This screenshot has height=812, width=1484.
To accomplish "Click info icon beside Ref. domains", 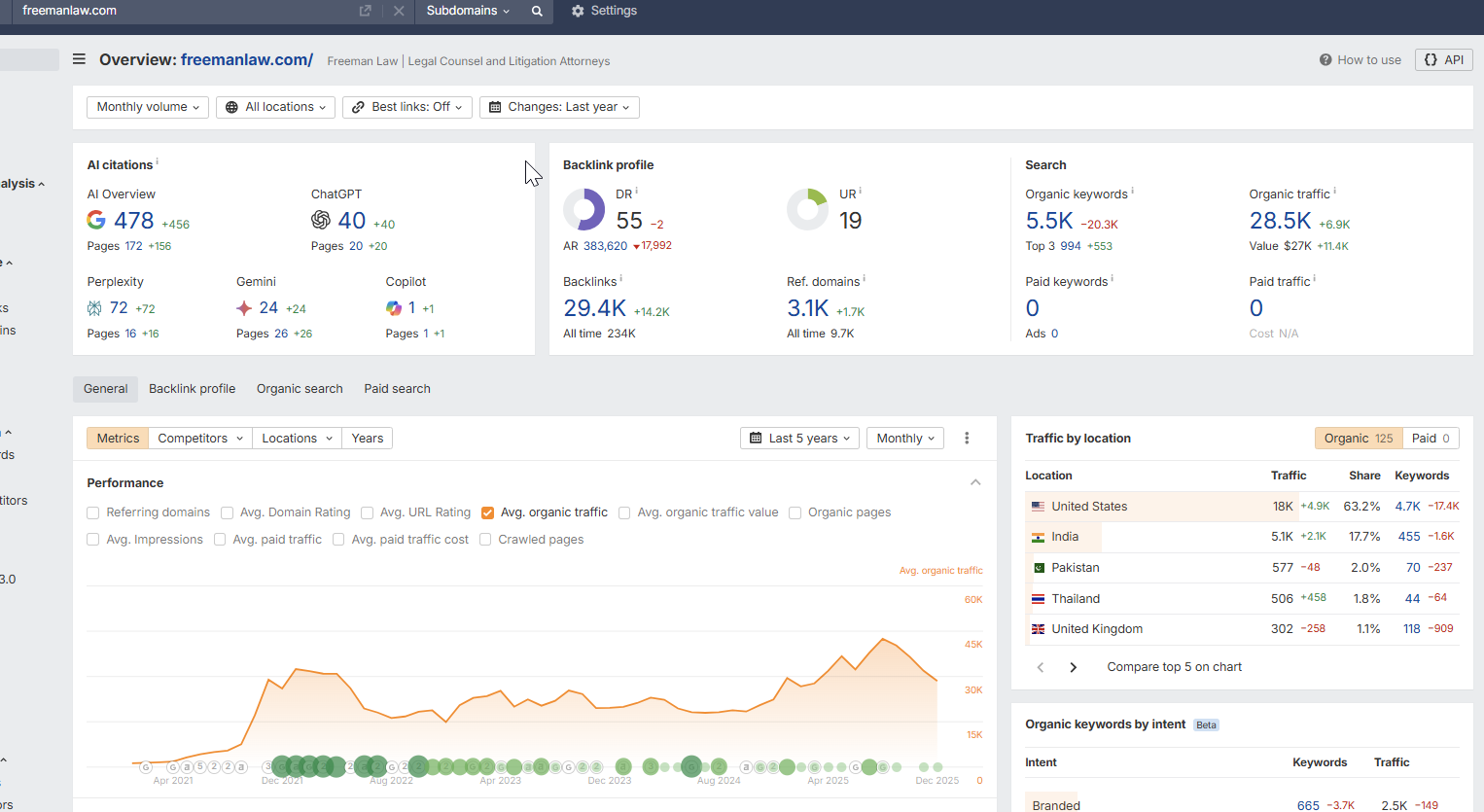I will click(865, 278).
